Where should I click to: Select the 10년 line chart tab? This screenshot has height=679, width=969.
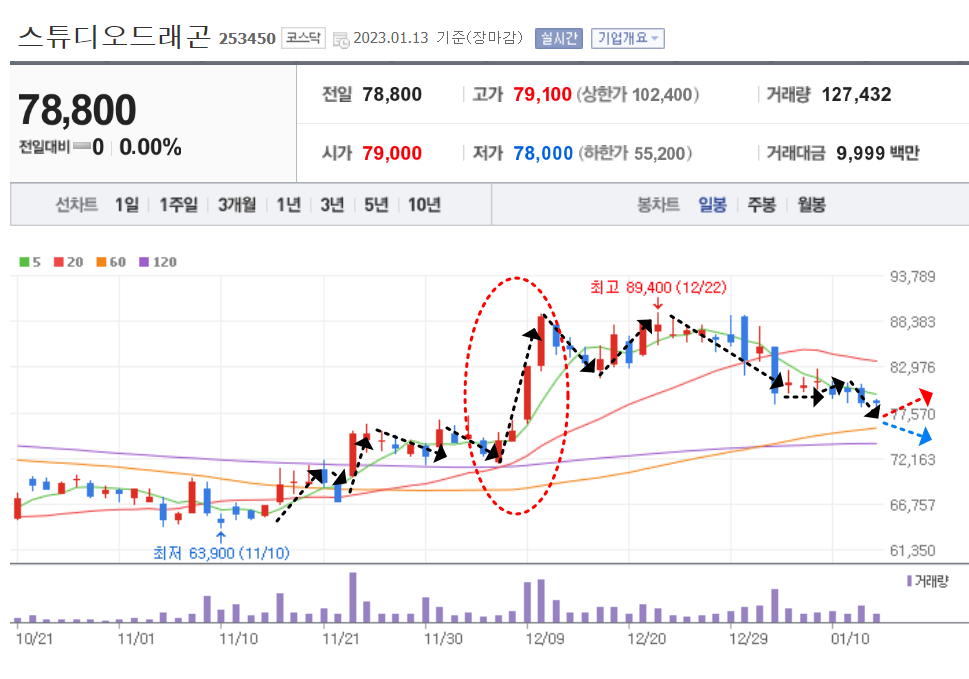pyautogui.click(x=424, y=205)
